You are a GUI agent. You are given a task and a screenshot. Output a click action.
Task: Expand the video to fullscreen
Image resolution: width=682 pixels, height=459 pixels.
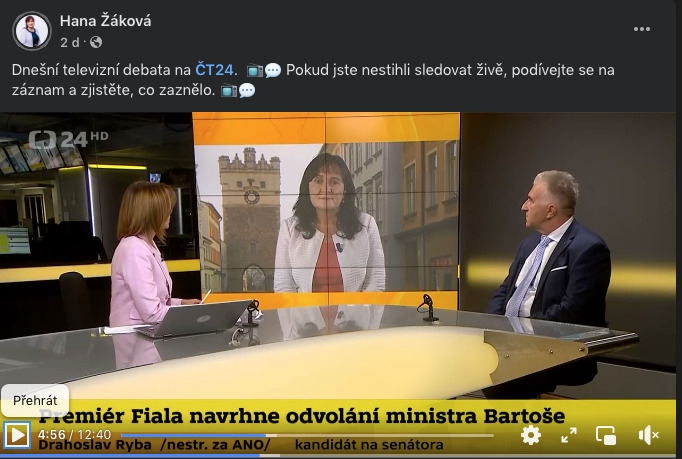click(x=568, y=435)
